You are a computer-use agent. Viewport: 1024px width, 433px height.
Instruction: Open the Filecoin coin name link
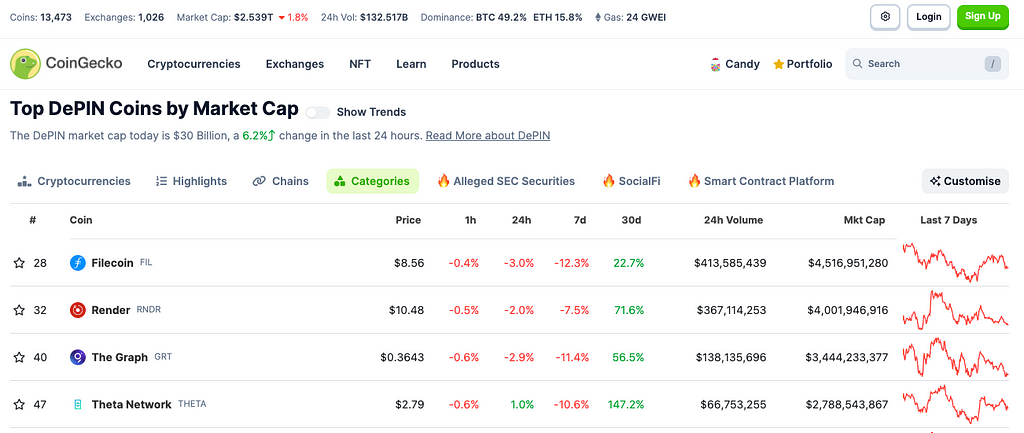click(112, 263)
